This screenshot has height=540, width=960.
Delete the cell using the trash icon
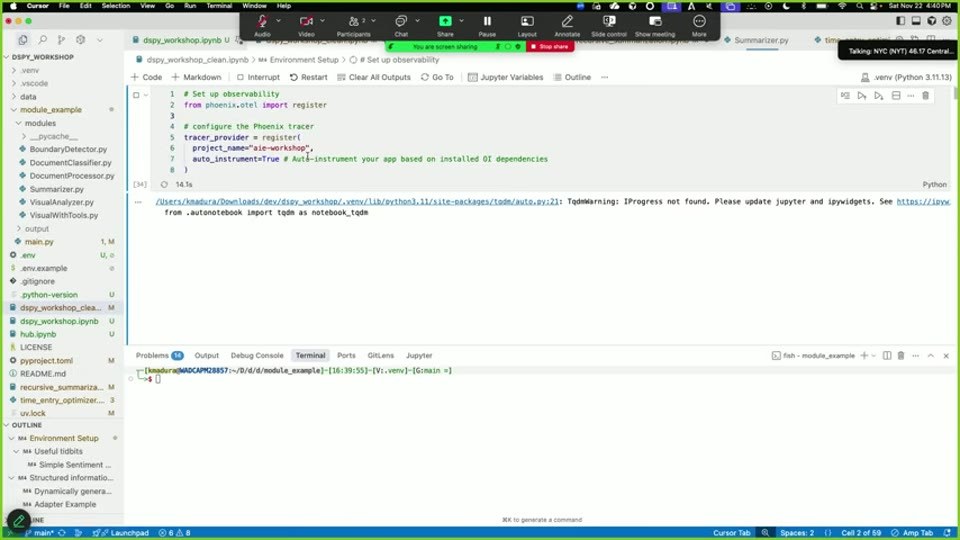pyautogui.click(x=925, y=96)
